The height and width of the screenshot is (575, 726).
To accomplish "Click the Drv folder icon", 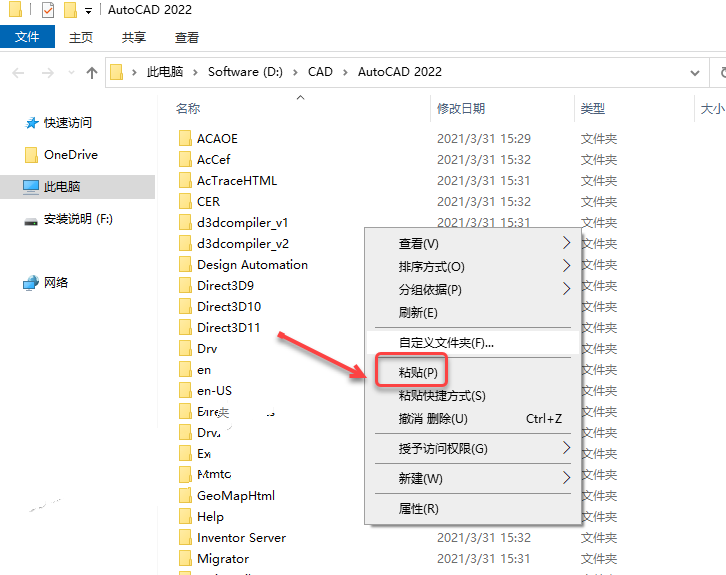I will pyautogui.click(x=185, y=349).
